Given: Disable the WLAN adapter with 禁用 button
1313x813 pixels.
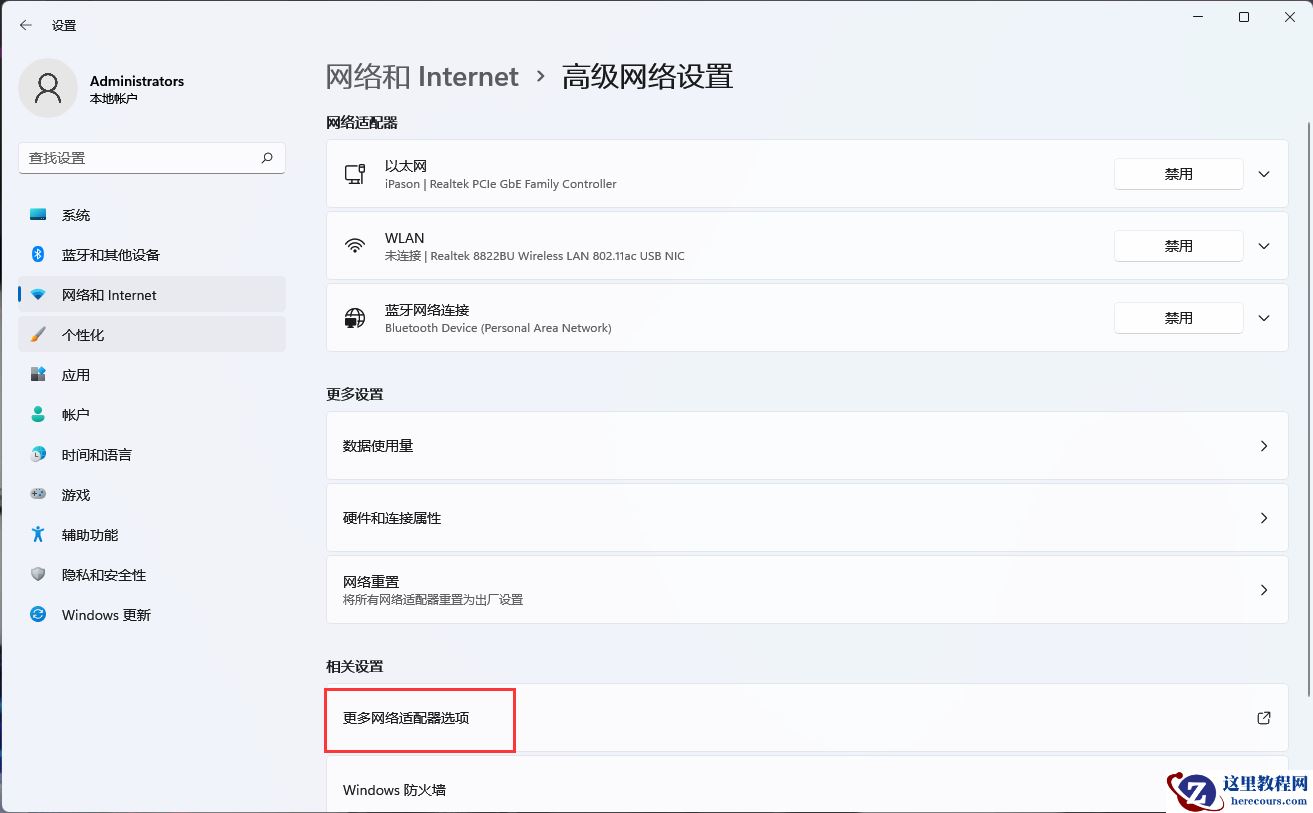Looking at the screenshot, I should coord(1178,245).
